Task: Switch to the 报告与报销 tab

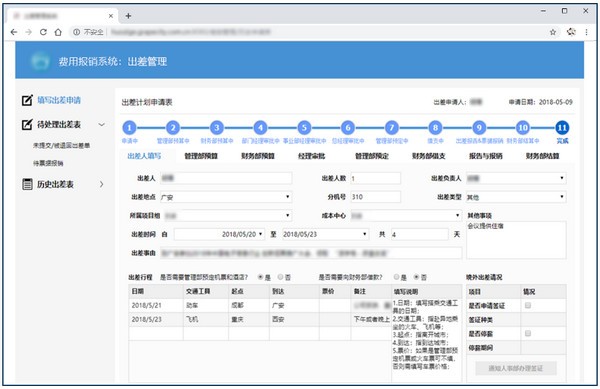Action: click(486, 156)
